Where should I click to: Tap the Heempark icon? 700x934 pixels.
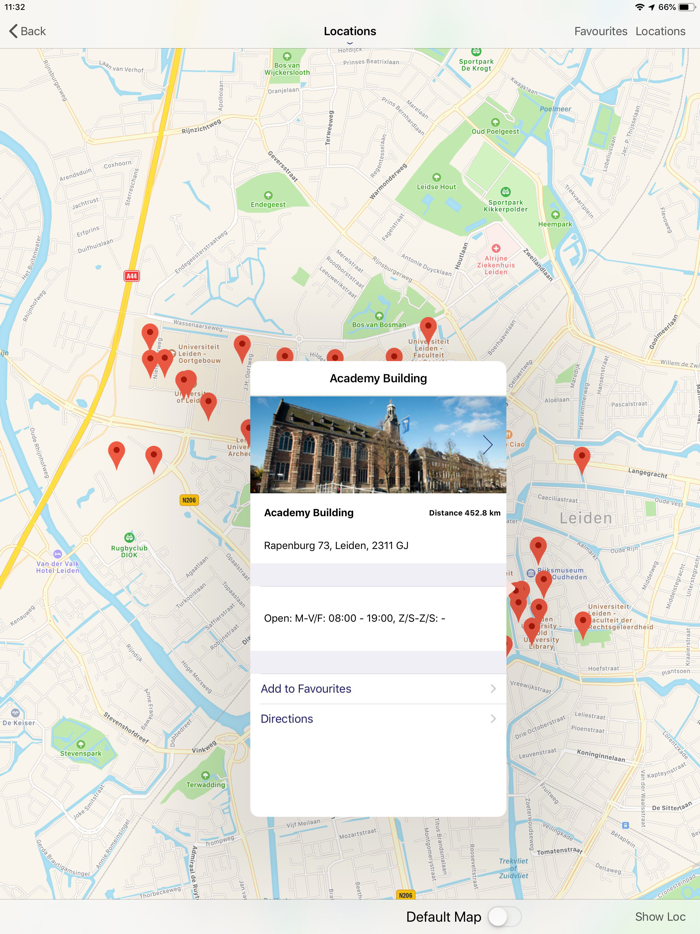click(x=555, y=215)
